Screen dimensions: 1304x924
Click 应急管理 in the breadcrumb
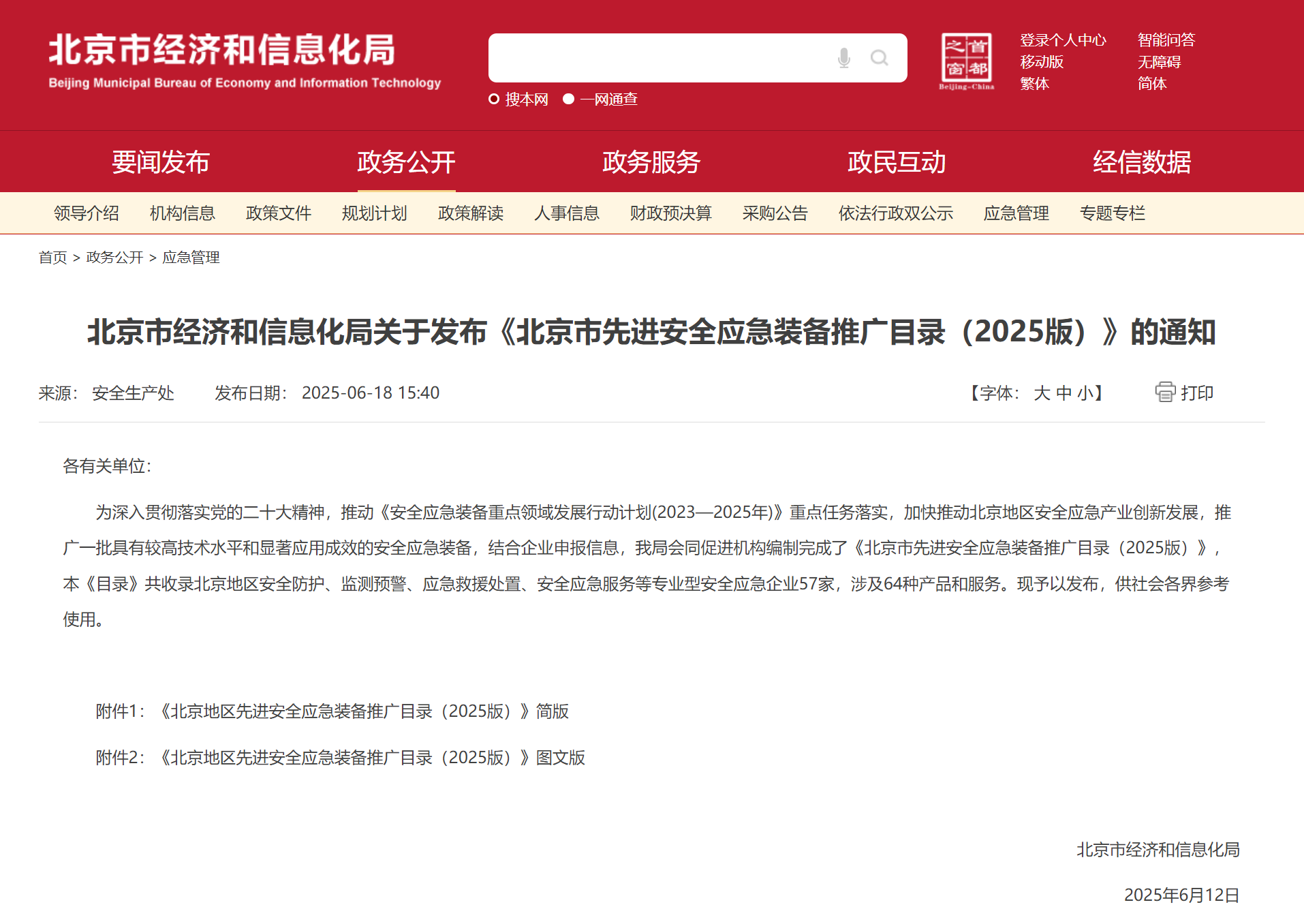(x=191, y=258)
